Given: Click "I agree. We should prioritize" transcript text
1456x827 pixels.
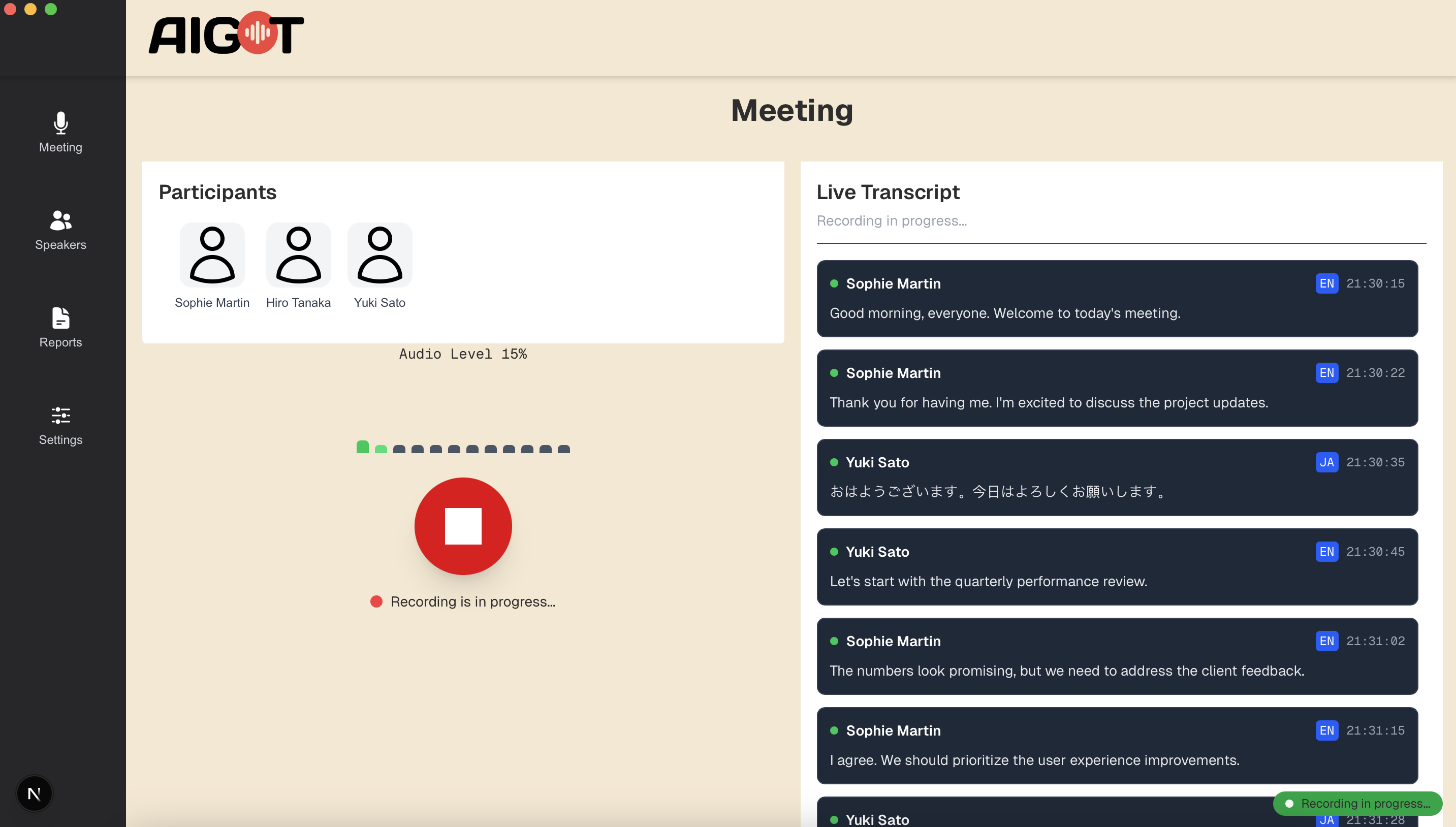Looking at the screenshot, I should (1034, 760).
